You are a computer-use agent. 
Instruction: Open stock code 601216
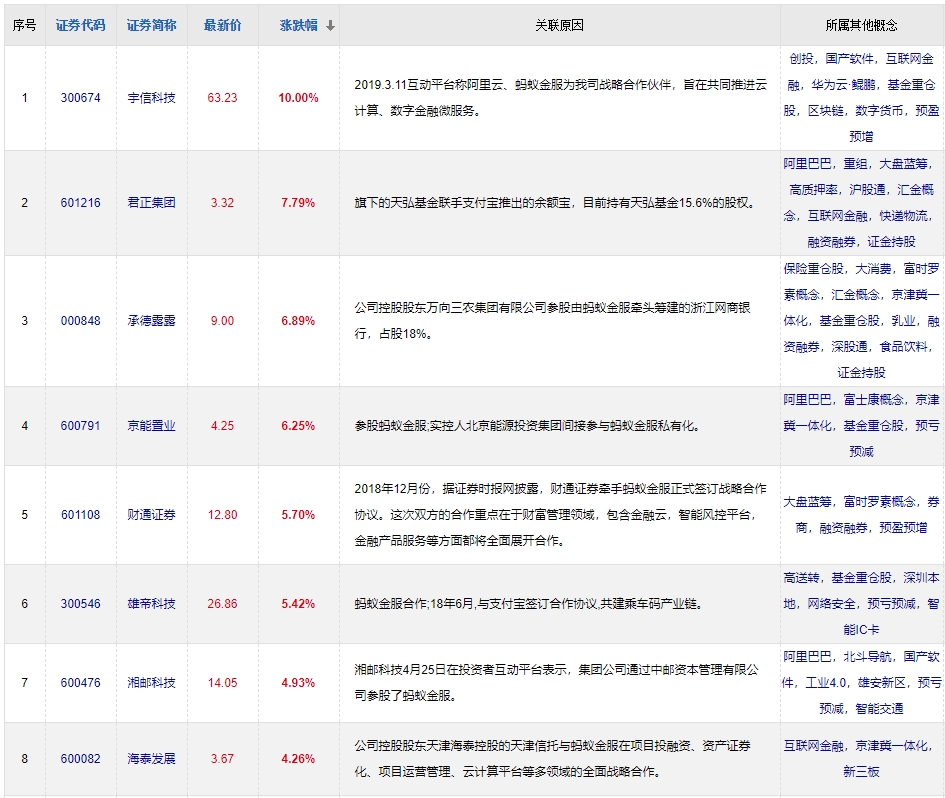(x=80, y=203)
